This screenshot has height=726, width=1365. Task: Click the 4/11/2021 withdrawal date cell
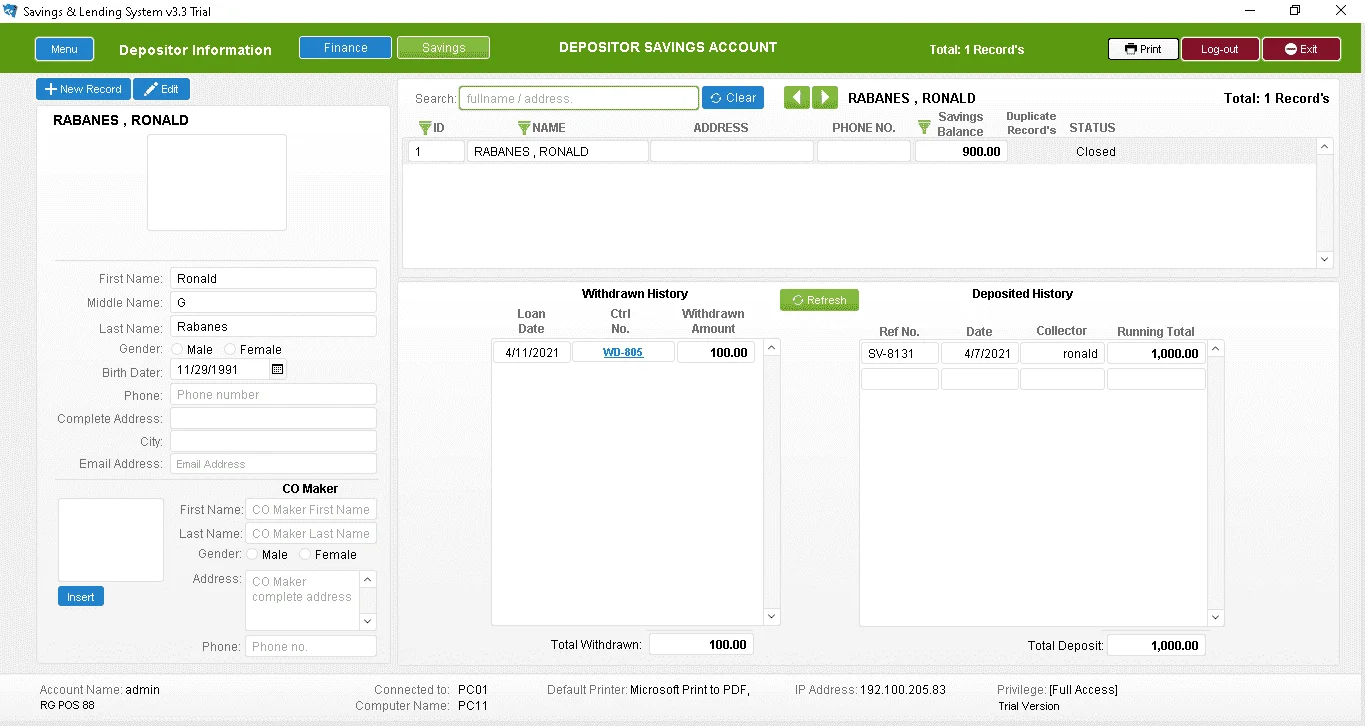tap(531, 352)
